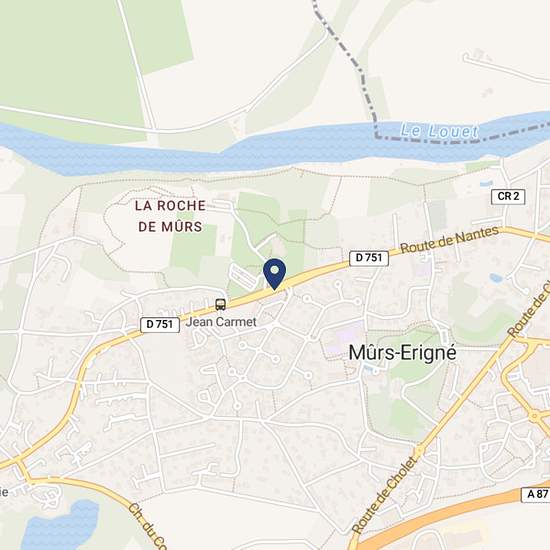The height and width of the screenshot is (550, 550).
Task: Click the Jean Carmet stop name
Action: coord(221,322)
